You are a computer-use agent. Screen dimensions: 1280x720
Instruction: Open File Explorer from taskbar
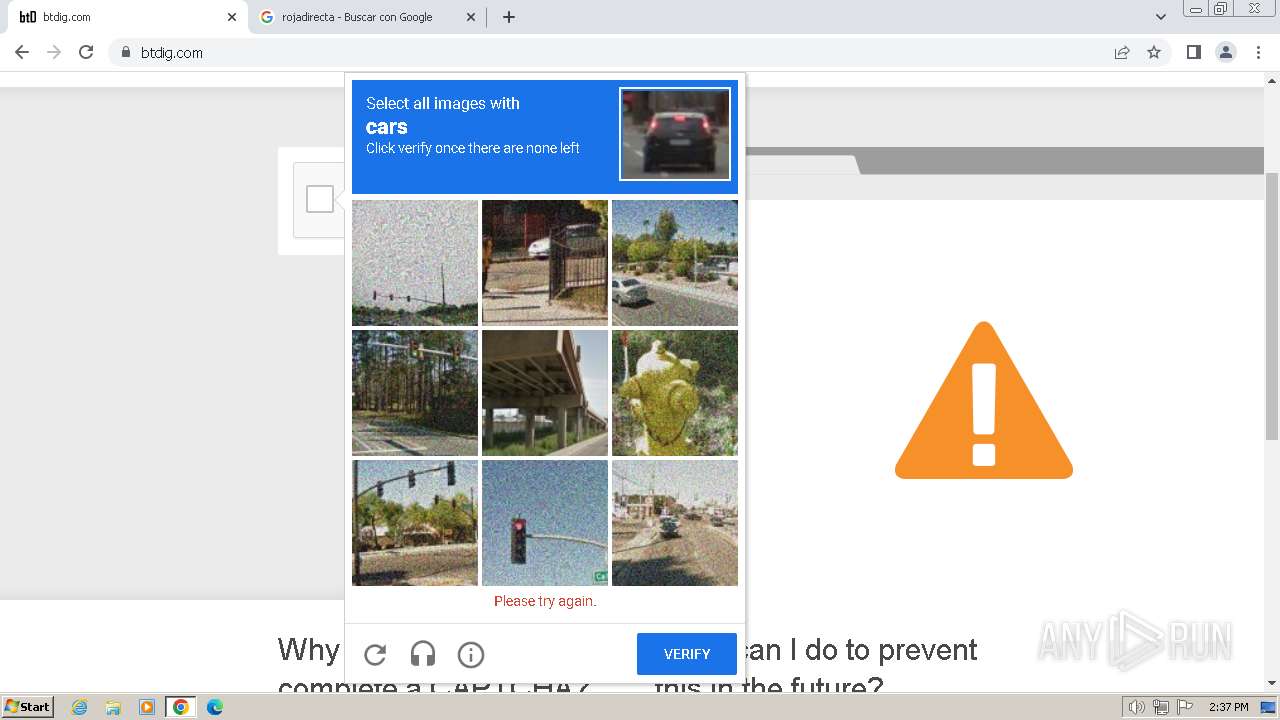(x=113, y=707)
